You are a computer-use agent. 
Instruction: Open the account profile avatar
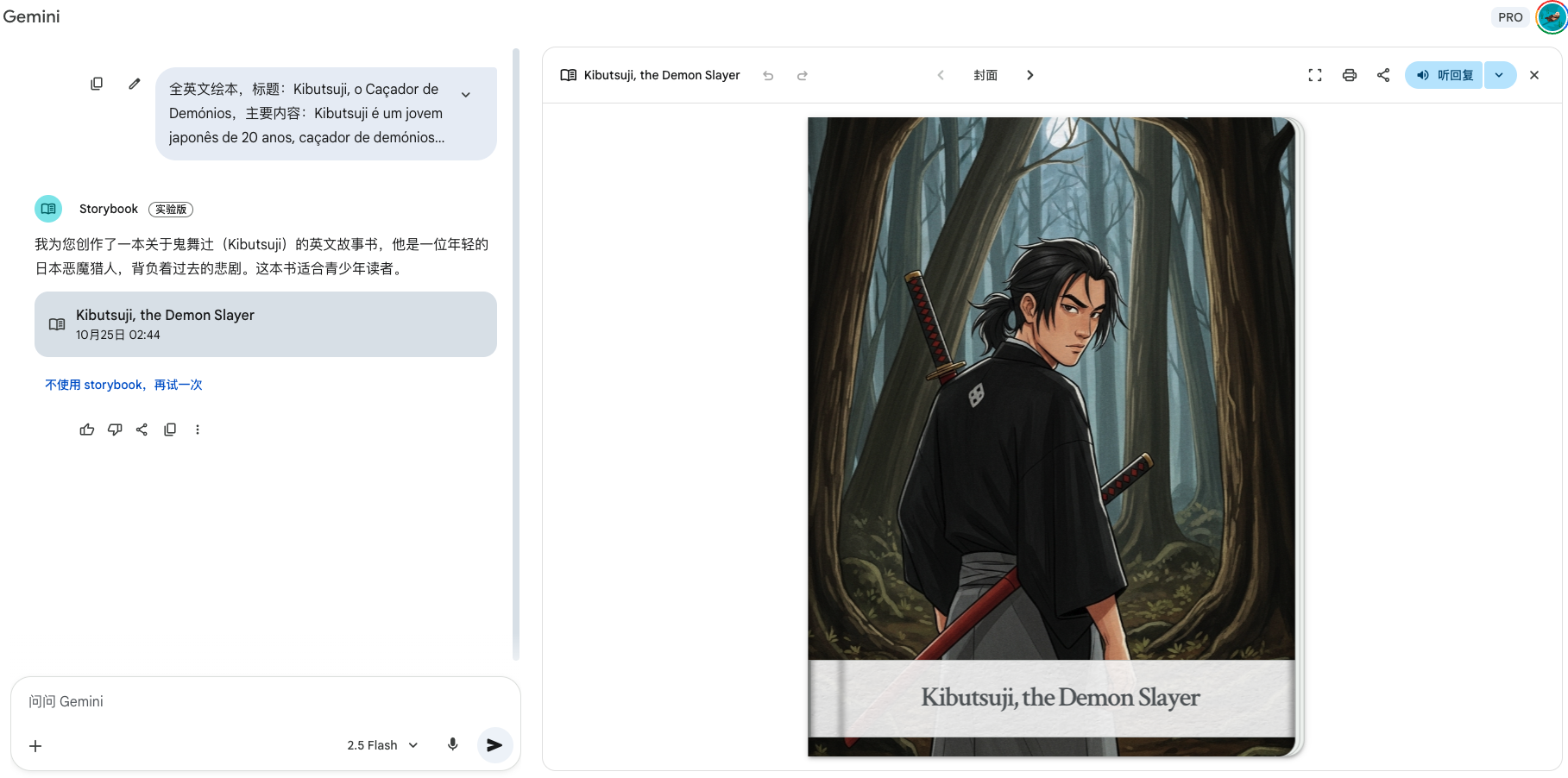(x=1551, y=17)
